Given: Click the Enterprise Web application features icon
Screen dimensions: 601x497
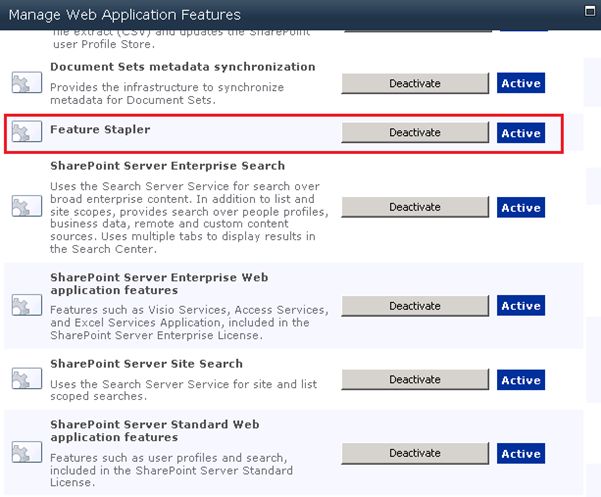Looking at the screenshot, I should tap(24, 306).
